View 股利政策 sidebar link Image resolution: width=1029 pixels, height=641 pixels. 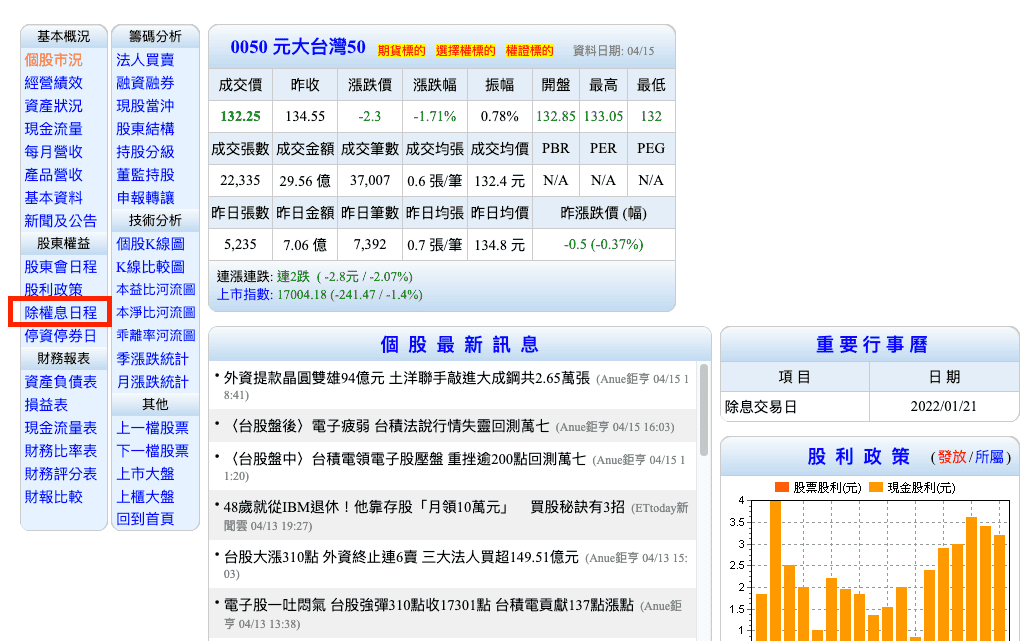(x=53, y=289)
